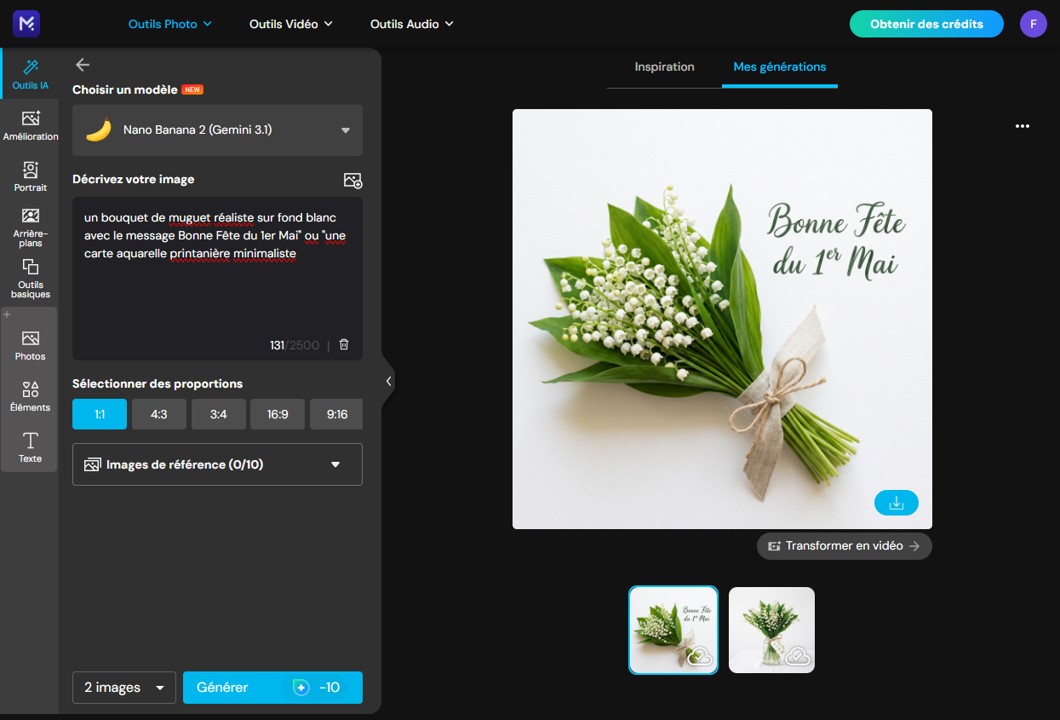Click the cloud icon on the second thumbnail
Image resolution: width=1060 pixels, height=720 pixels.
pos(798,655)
